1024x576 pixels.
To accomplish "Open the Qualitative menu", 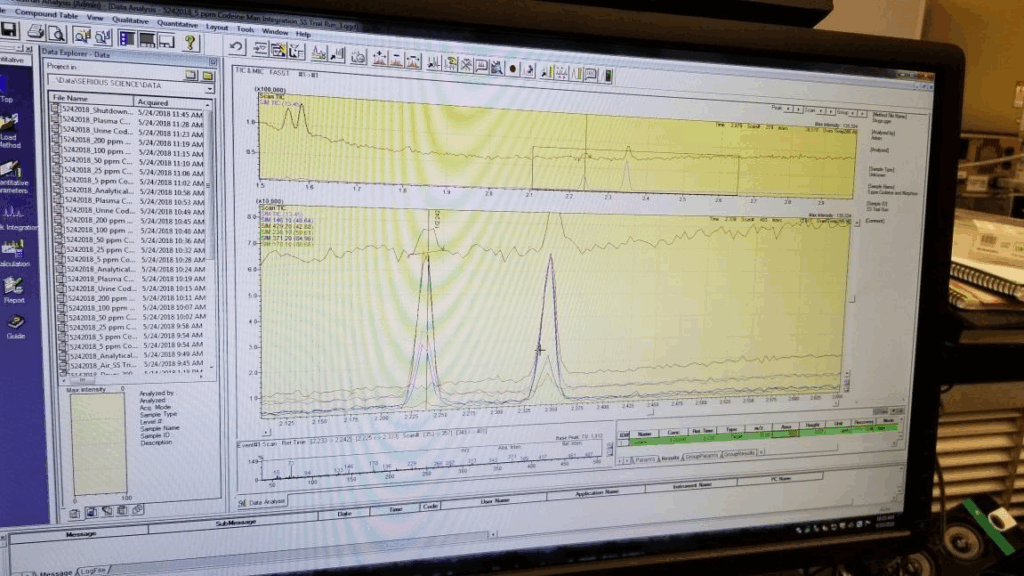I will click(129, 17).
